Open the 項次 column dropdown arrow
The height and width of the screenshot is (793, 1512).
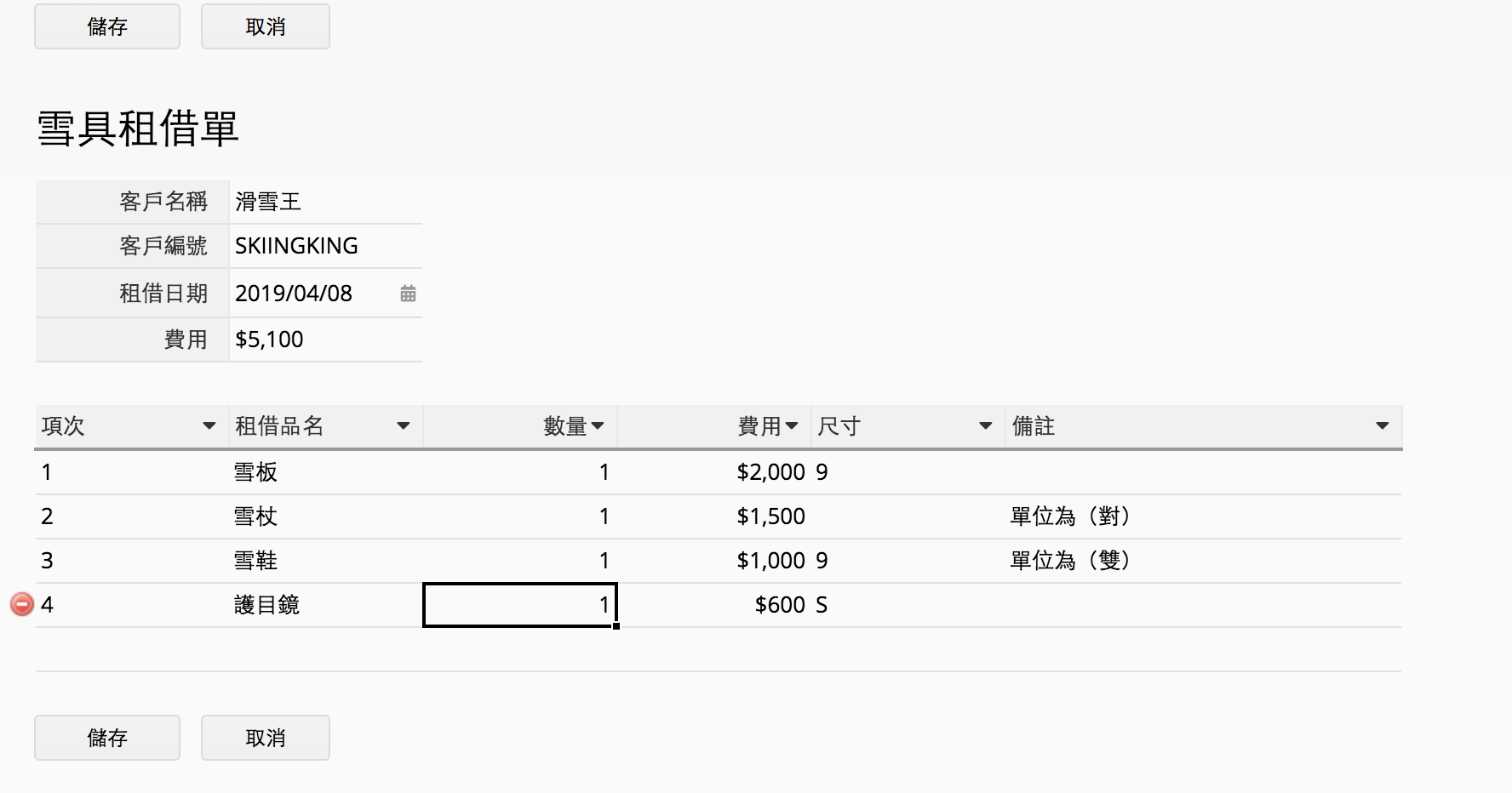click(209, 425)
